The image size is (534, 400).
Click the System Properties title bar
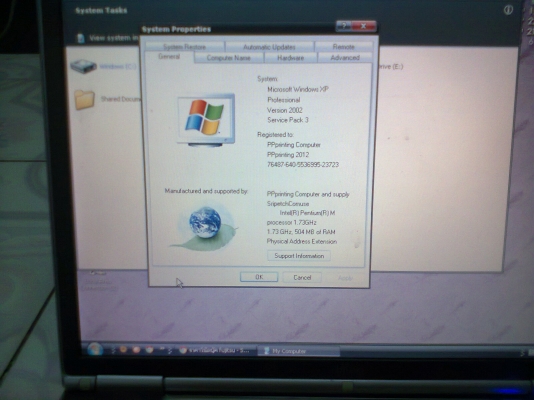[238, 29]
